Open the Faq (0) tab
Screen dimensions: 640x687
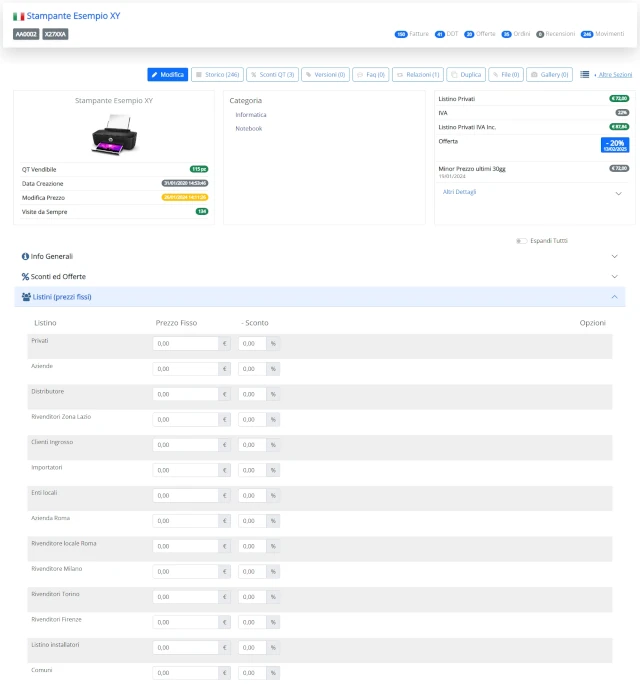click(371, 74)
